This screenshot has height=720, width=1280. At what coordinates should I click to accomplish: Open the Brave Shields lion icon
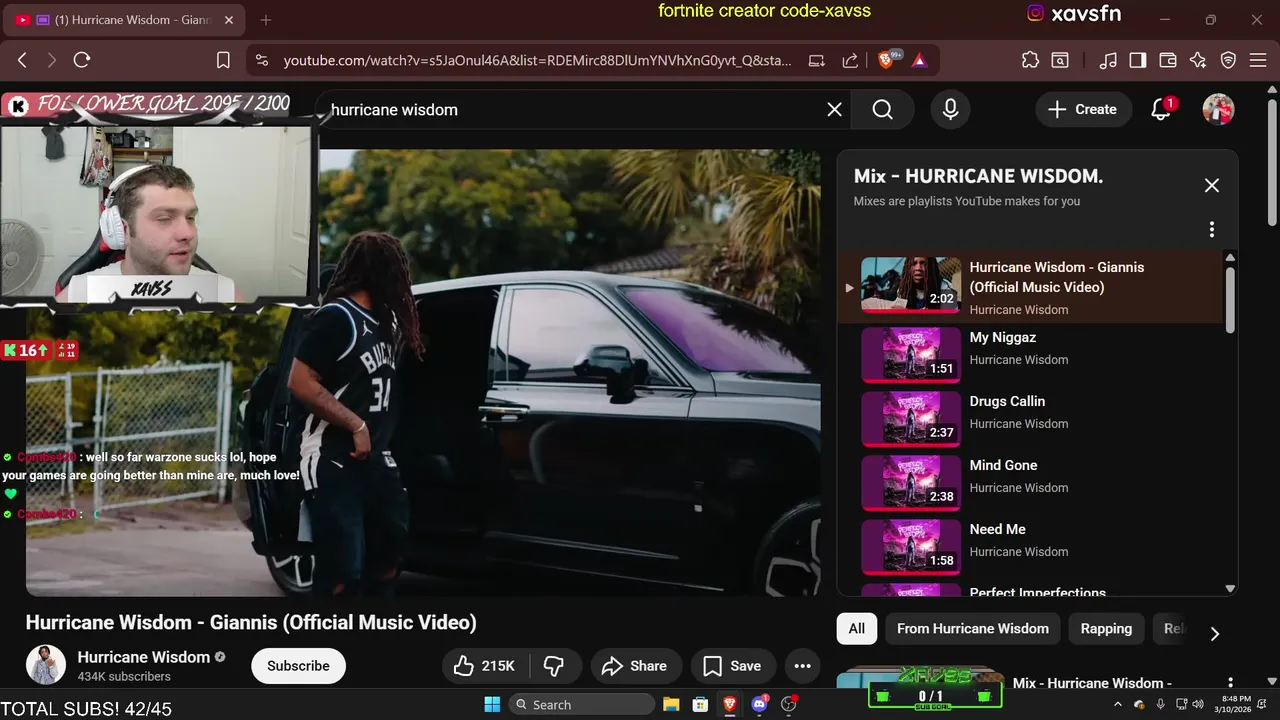click(x=887, y=60)
